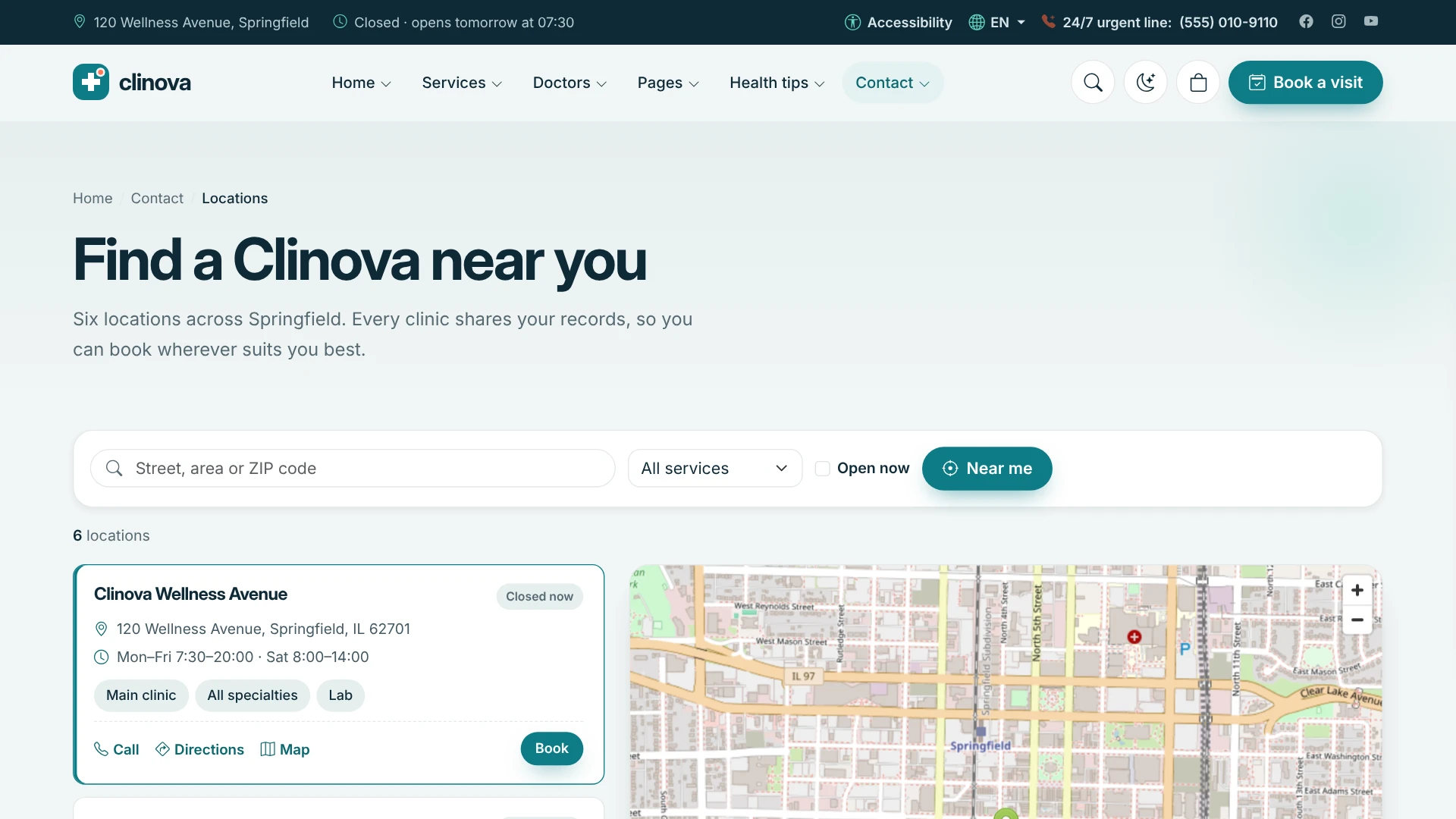Toggle dark mode moon icon
The image size is (1456, 819).
coord(1145,82)
